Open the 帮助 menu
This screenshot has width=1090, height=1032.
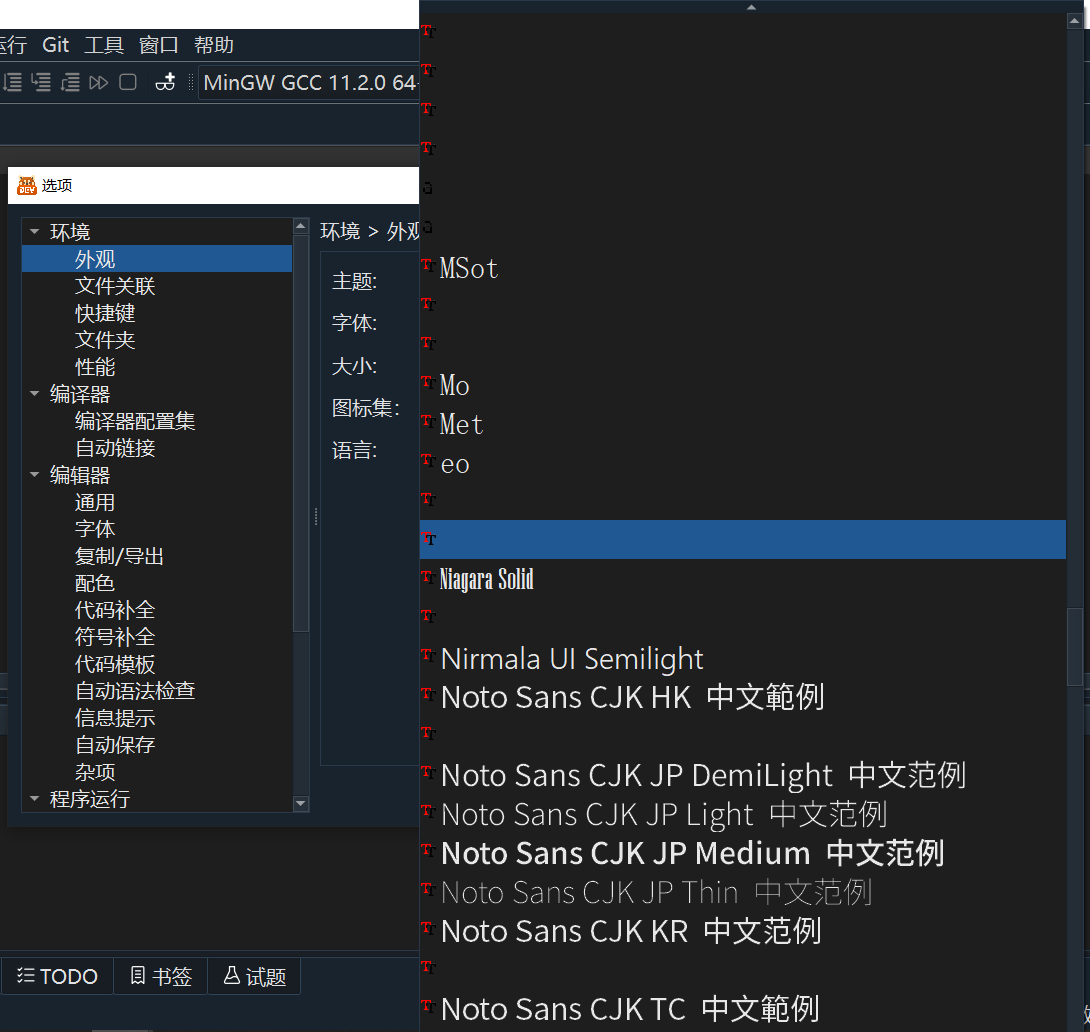[213, 44]
